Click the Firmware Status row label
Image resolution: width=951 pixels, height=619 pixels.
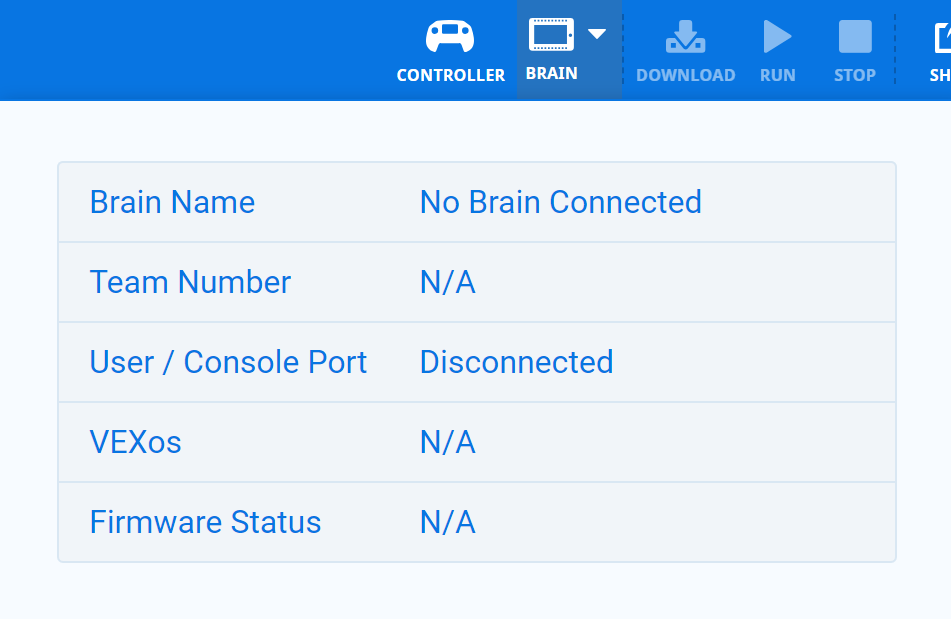pos(205,522)
